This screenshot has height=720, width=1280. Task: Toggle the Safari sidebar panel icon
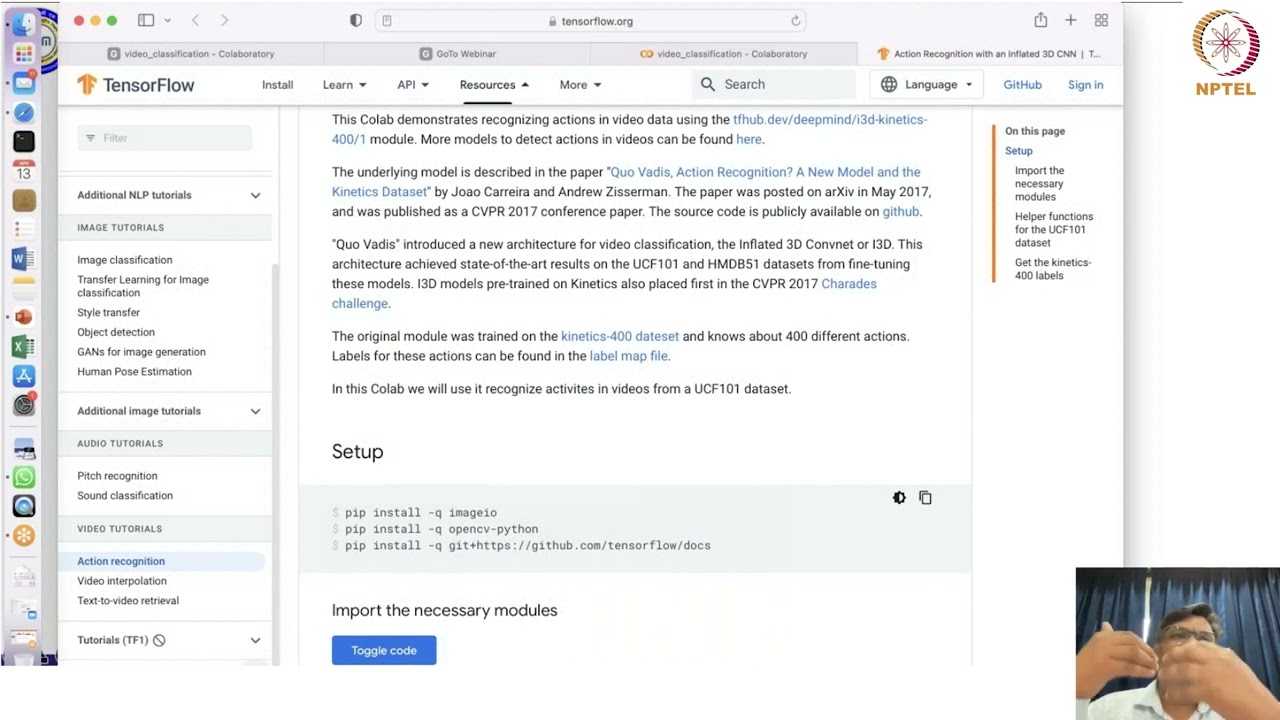(146, 20)
